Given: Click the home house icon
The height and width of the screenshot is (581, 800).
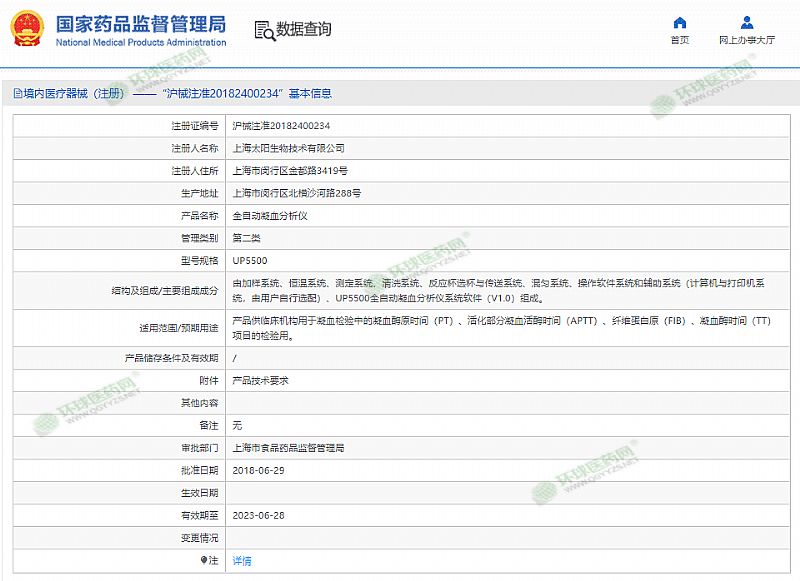Looking at the screenshot, I should (x=679, y=23).
